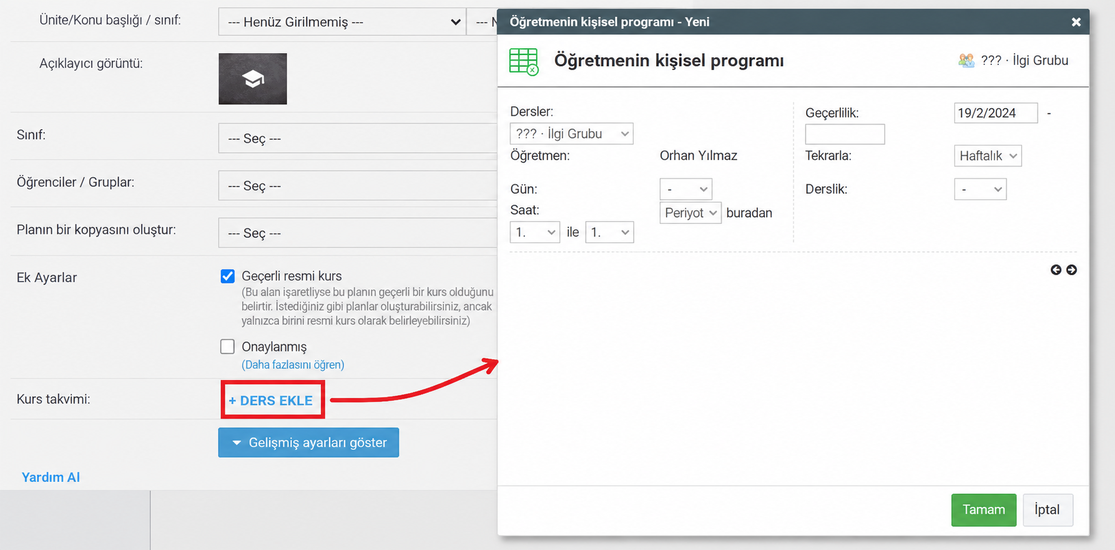This screenshot has height=550, width=1115.
Task: Open the Dersler dropdown
Action: [x=571, y=134]
